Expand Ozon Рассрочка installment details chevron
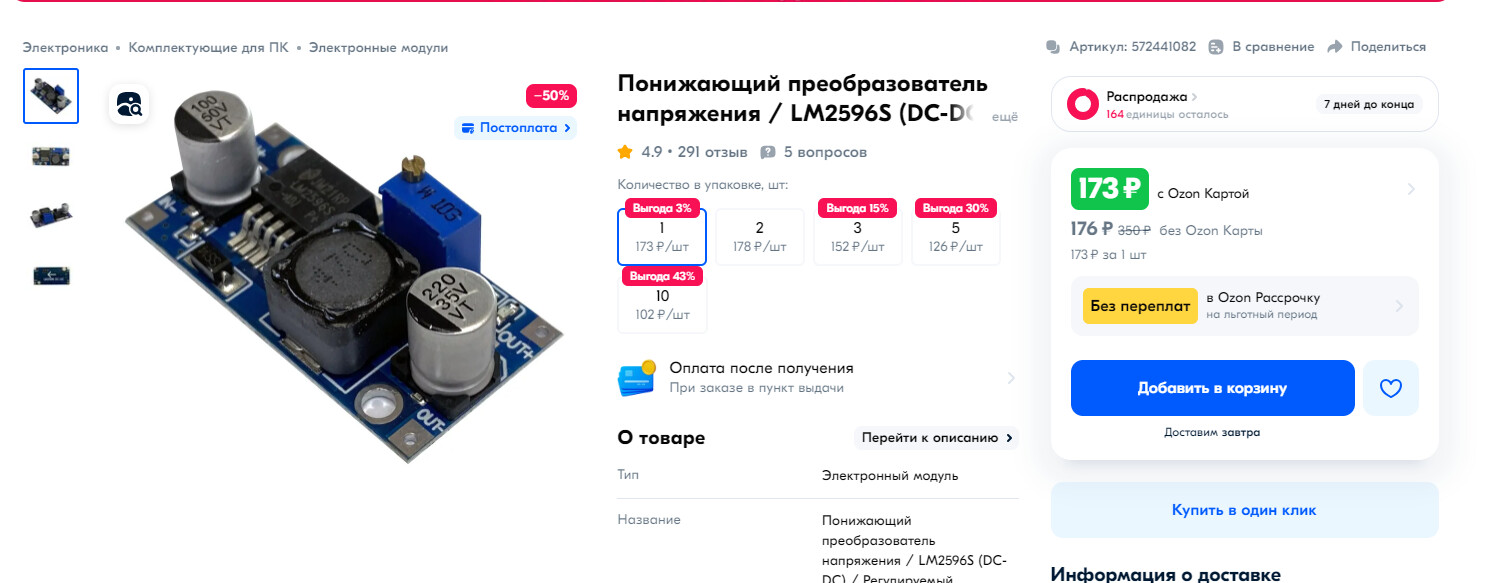Screen dimensions: 1487x583 click(1399, 306)
